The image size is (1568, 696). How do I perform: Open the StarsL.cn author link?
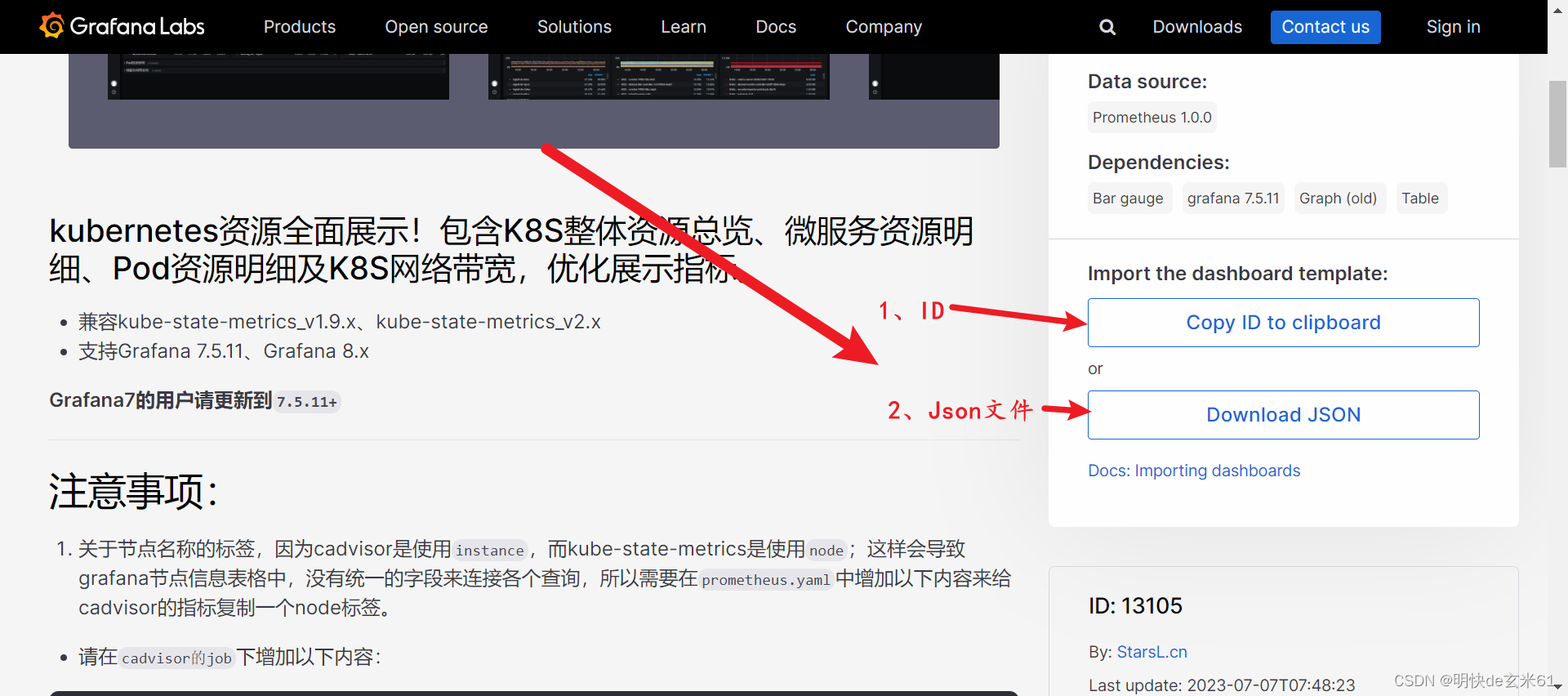[x=1151, y=652]
